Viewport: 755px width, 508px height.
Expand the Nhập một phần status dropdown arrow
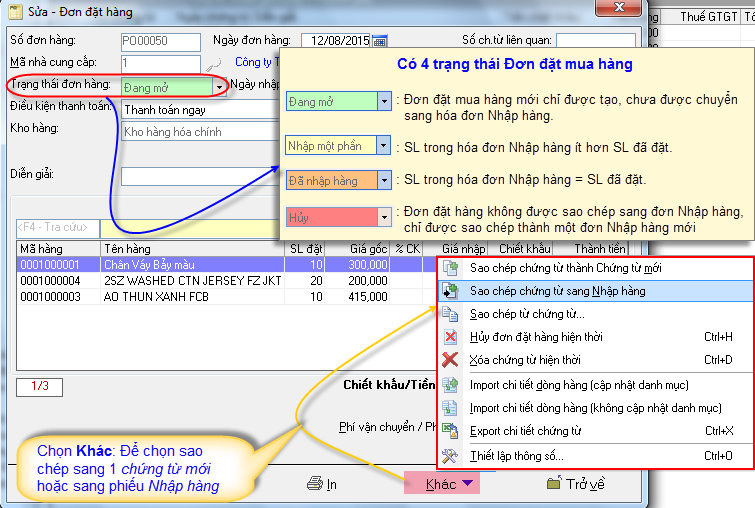tap(383, 145)
